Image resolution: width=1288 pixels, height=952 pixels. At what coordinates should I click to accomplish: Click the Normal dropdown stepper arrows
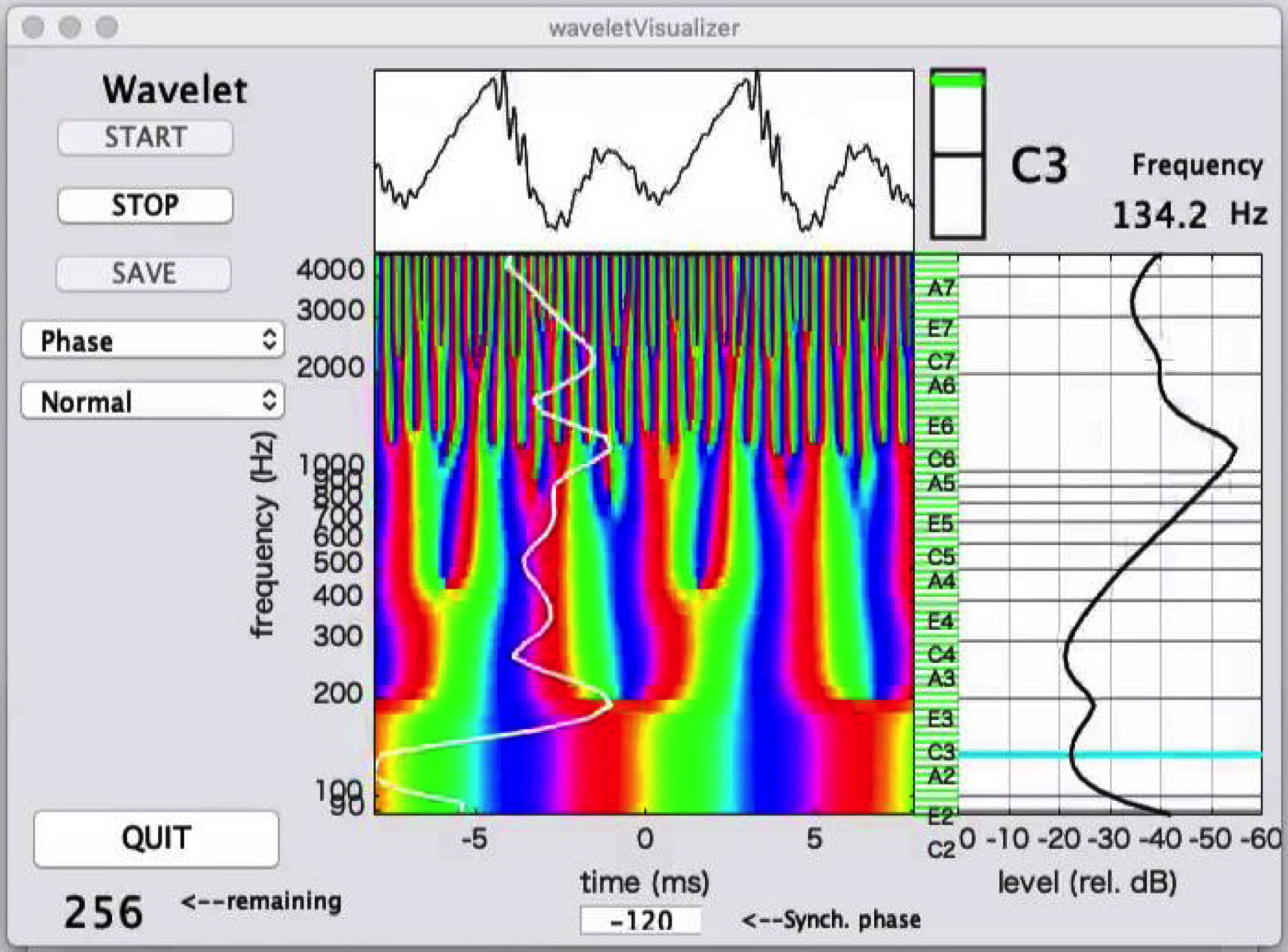point(269,400)
